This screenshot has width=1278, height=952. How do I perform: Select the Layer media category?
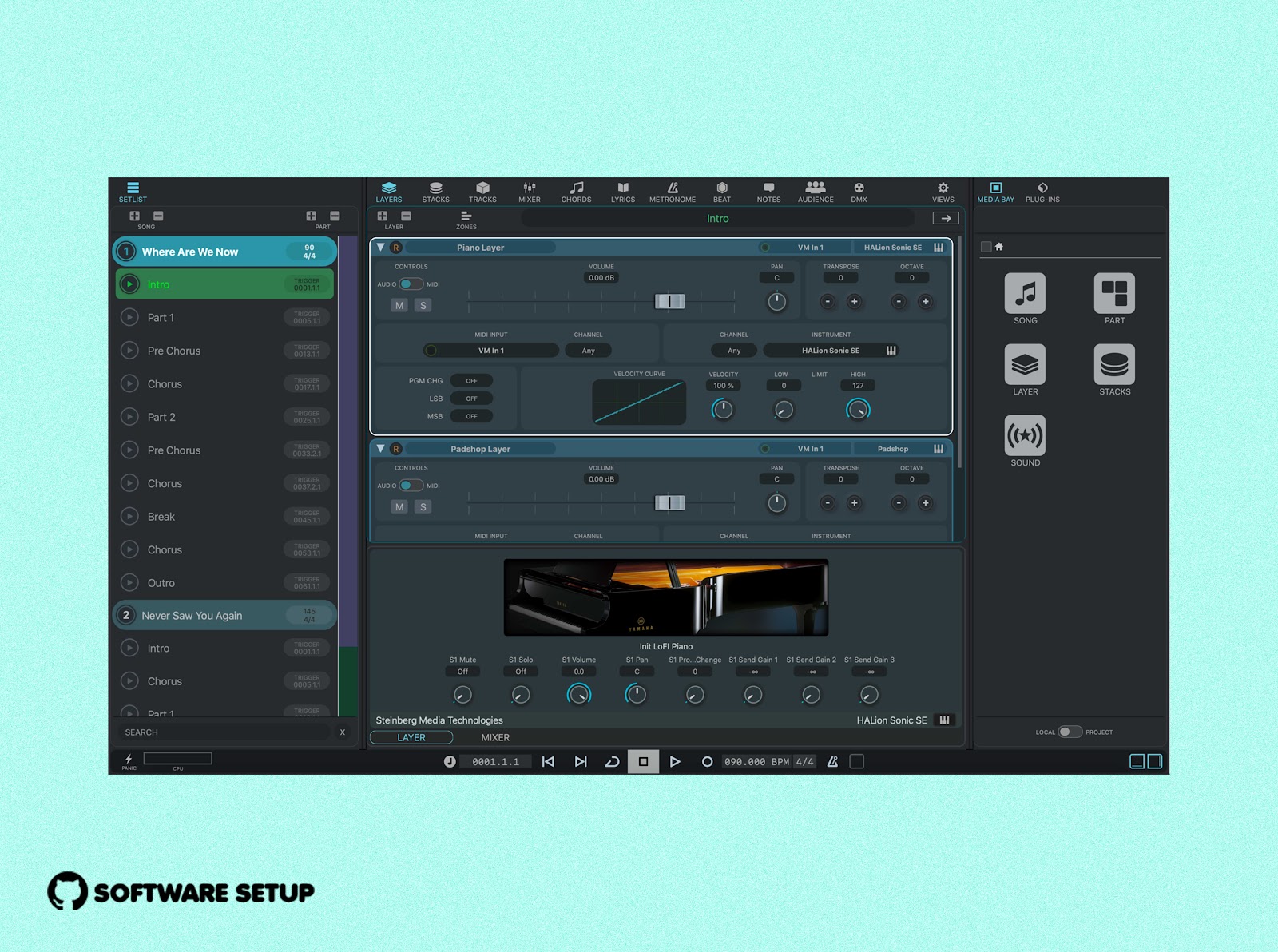coord(1025,364)
